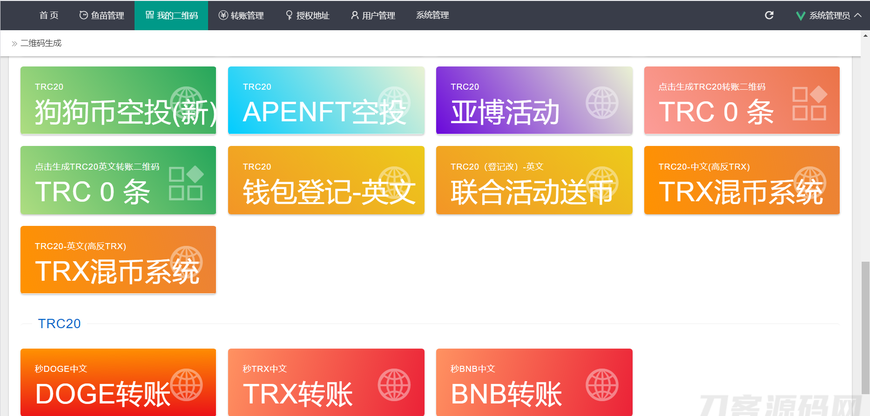Open the 鱼苗管理 menu
Screen dimensions: 870x416
(101, 15)
